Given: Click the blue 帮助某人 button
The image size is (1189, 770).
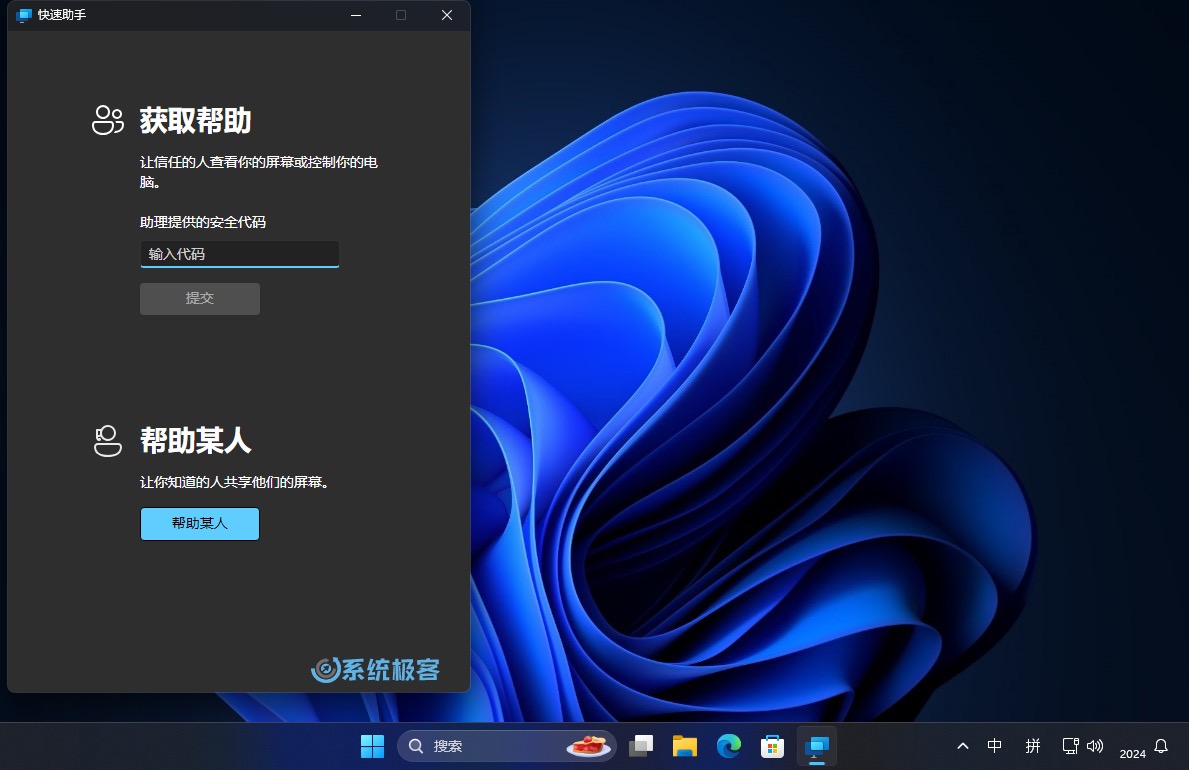Looking at the screenshot, I should 200,523.
